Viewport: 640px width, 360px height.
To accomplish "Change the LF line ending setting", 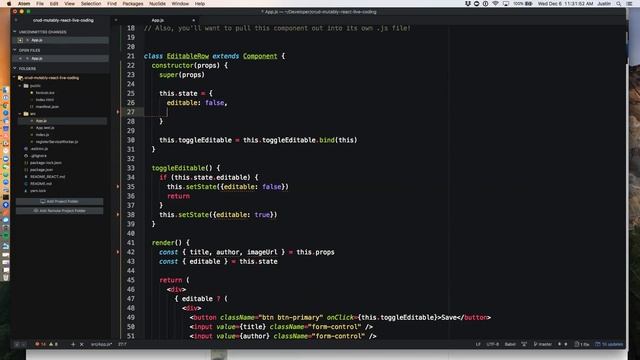I will [478, 344].
